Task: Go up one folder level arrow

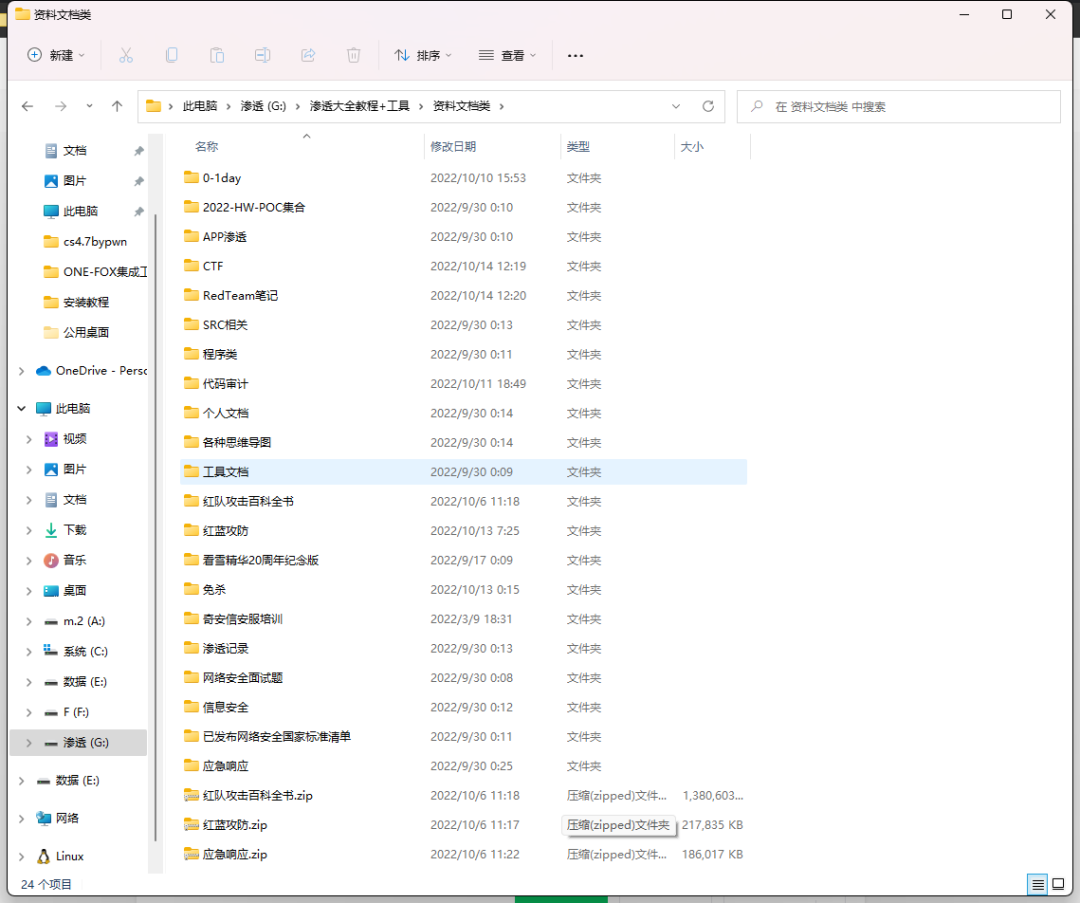Action: (x=117, y=106)
